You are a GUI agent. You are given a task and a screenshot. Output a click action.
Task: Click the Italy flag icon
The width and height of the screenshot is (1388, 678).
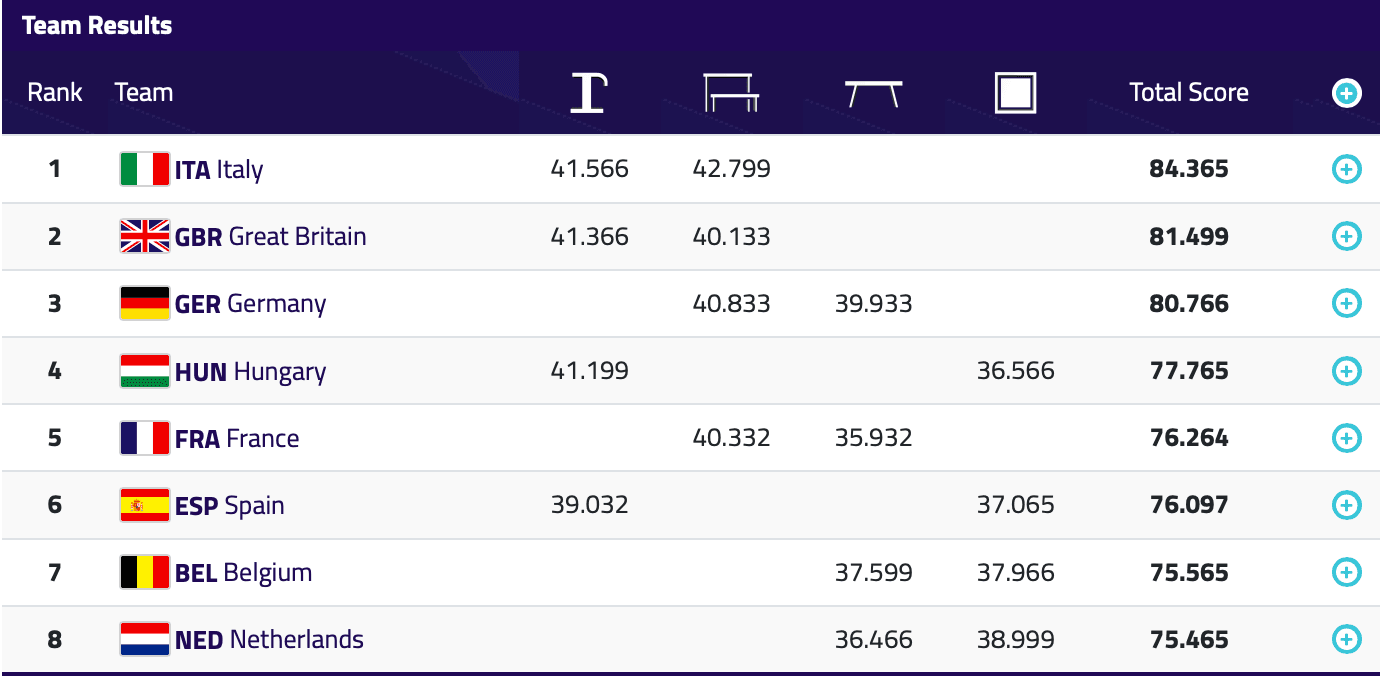tap(144, 169)
